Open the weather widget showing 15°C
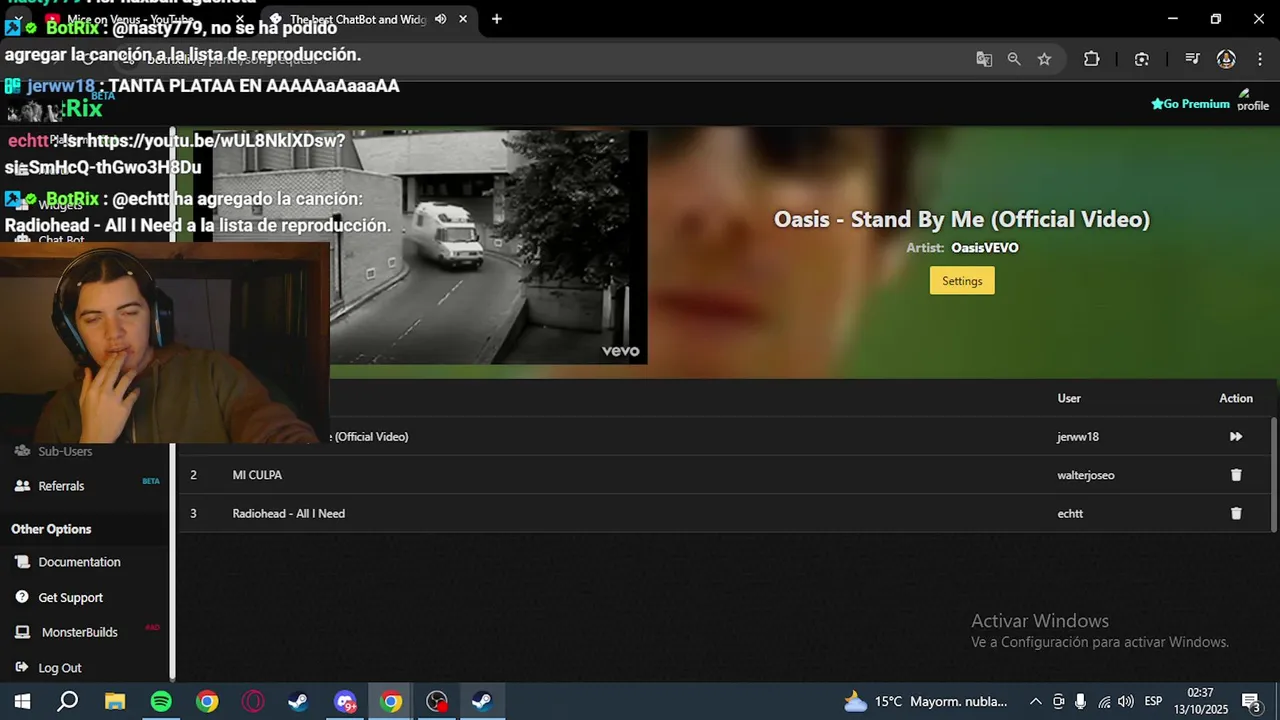This screenshot has width=1280, height=720. 925,702
